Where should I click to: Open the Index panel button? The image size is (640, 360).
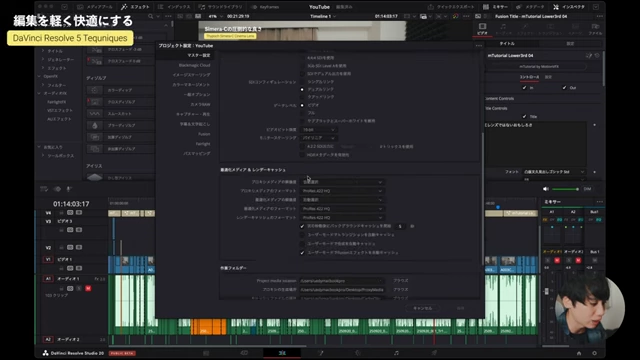point(174,7)
